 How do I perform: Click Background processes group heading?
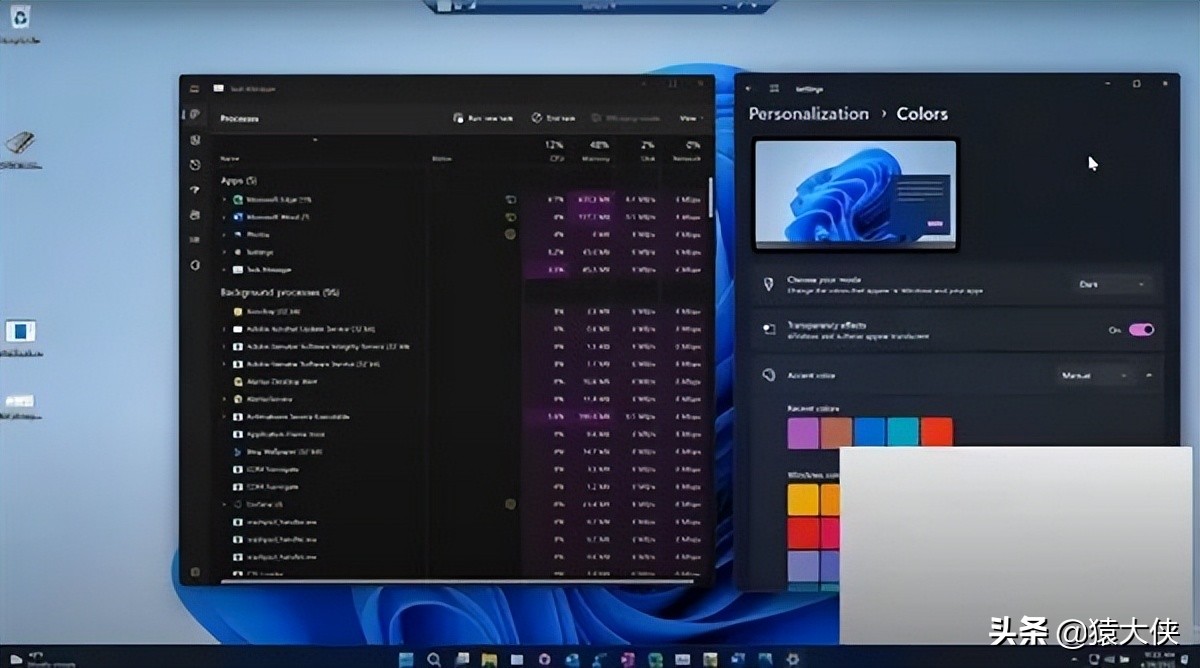(x=279, y=292)
